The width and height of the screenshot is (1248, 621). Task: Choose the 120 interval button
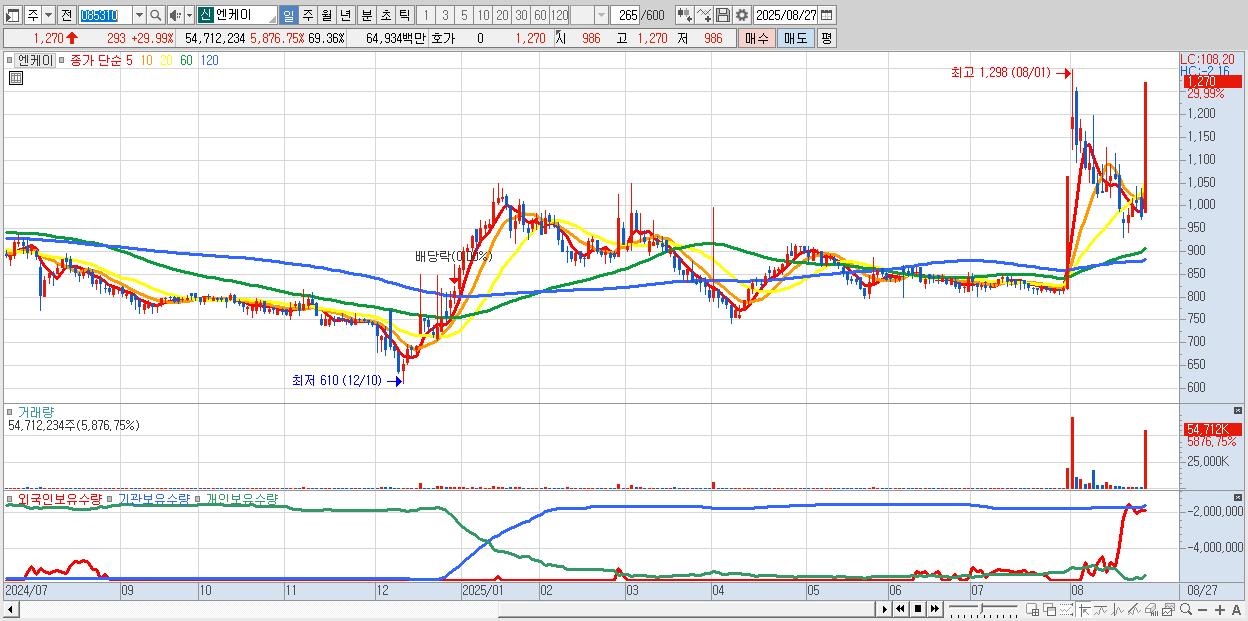tap(559, 15)
